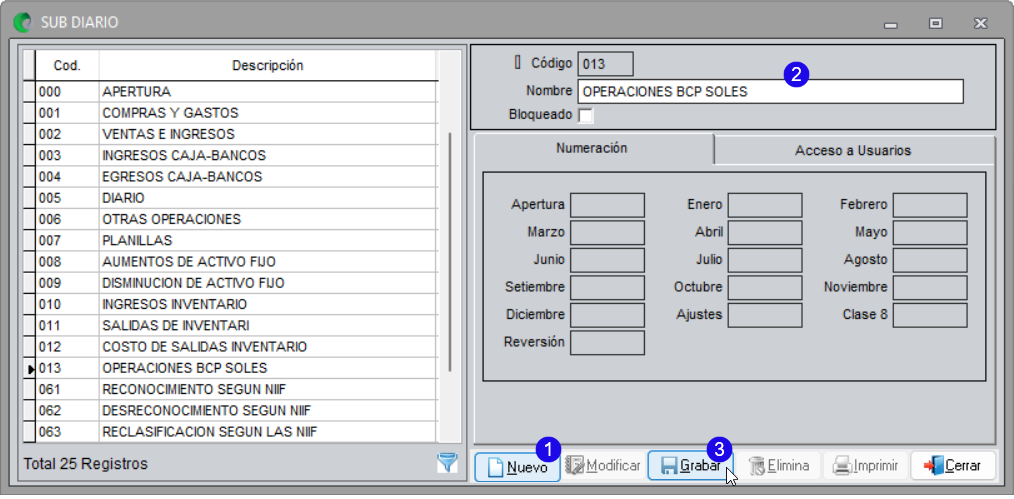The width and height of the screenshot is (1014, 499).
Task: Maximize the SUB DIARIO window
Action: click(935, 23)
